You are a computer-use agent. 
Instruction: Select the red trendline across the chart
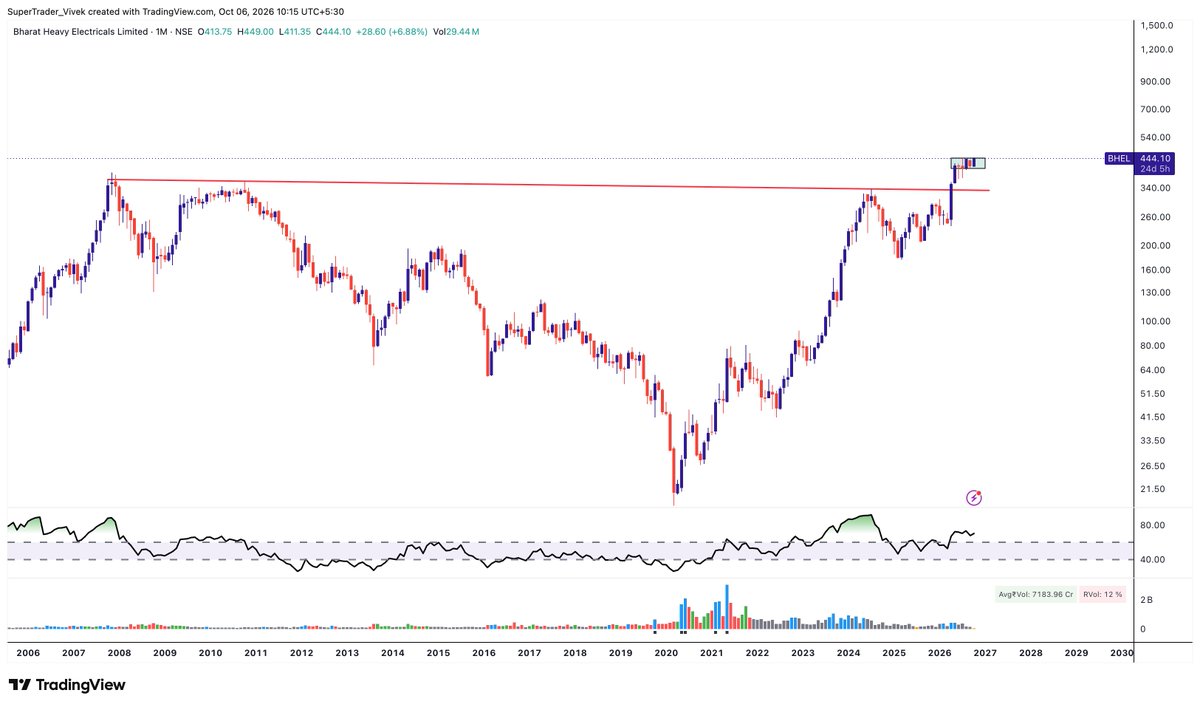coord(550,185)
